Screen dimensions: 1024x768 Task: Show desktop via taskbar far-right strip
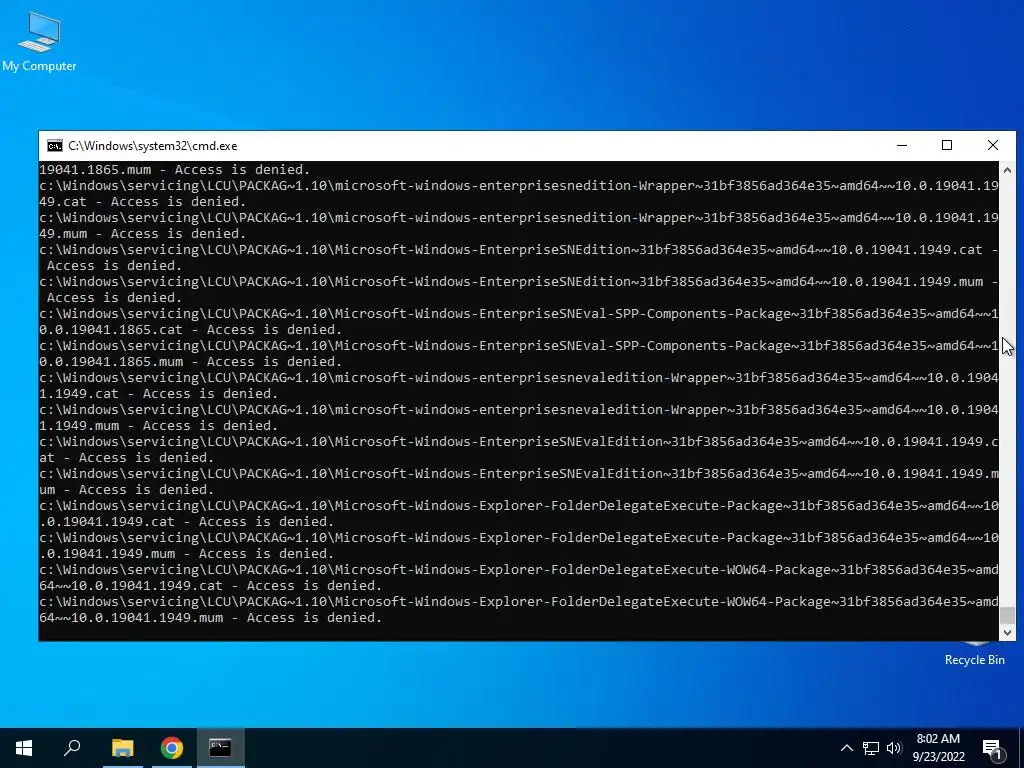pyautogui.click(x=1021, y=748)
